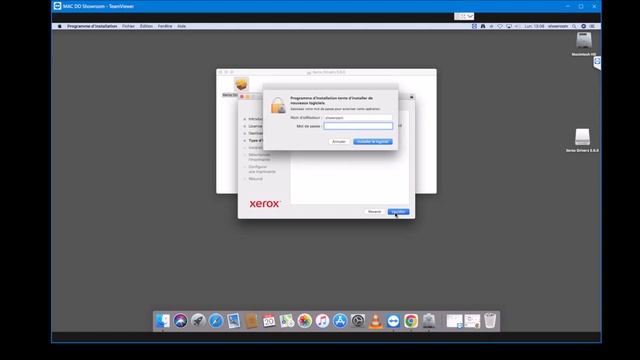
Task: Click the Revenir button in Xerox installer
Action: click(374, 211)
